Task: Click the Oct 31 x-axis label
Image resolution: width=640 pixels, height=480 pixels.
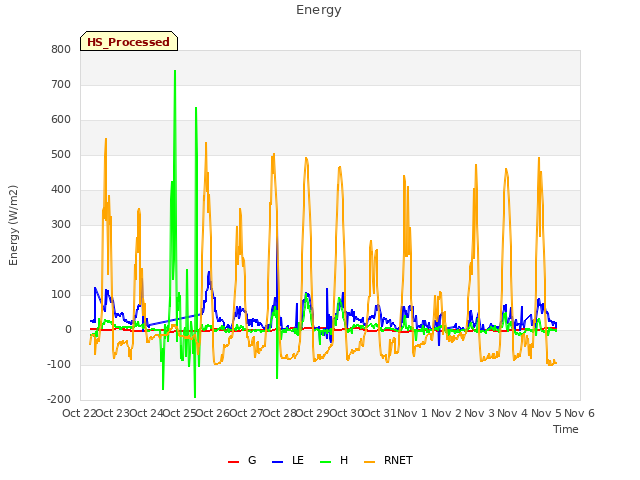Action: pos(379,413)
